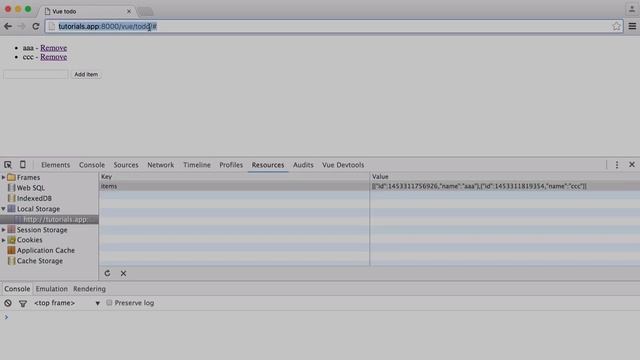Select Cache Storage in the sidebar
Viewport: 640px width, 360px height.
[x=40, y=261]
